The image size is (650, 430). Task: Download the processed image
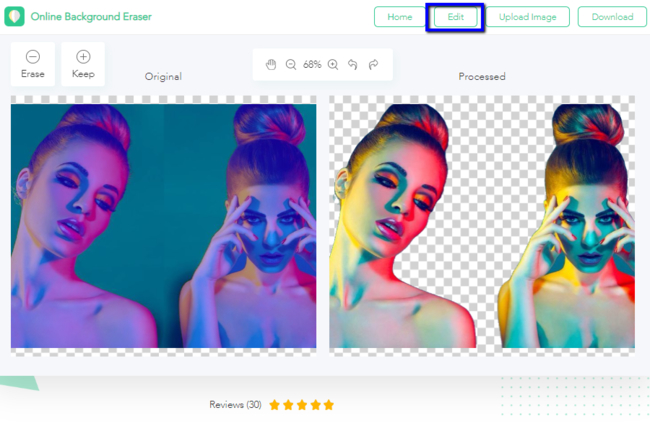tap(612, 17)
